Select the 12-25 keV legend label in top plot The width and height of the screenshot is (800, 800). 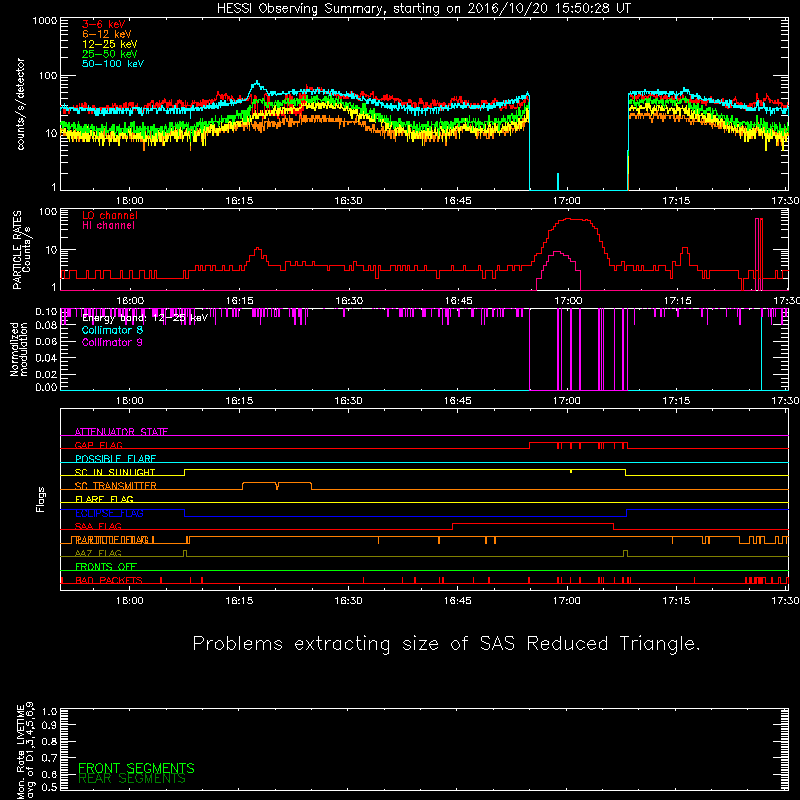point(110,44)
